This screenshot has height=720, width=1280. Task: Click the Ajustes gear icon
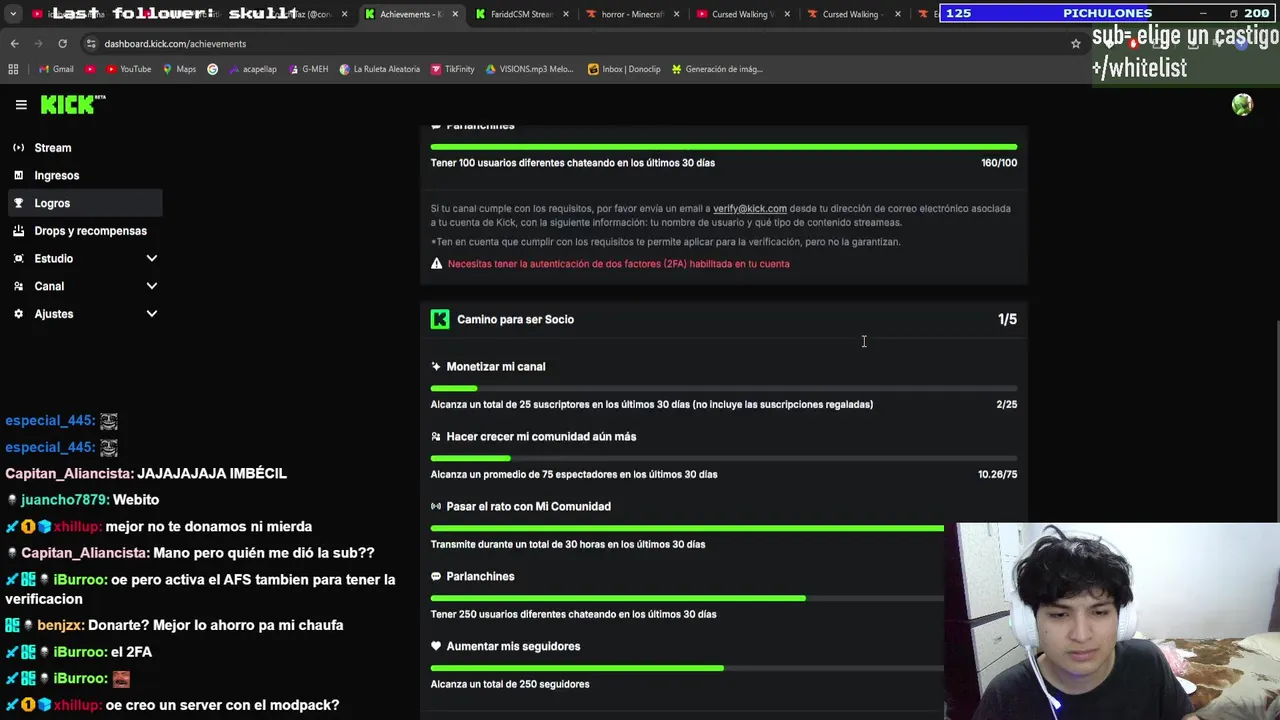pos(18,314)
